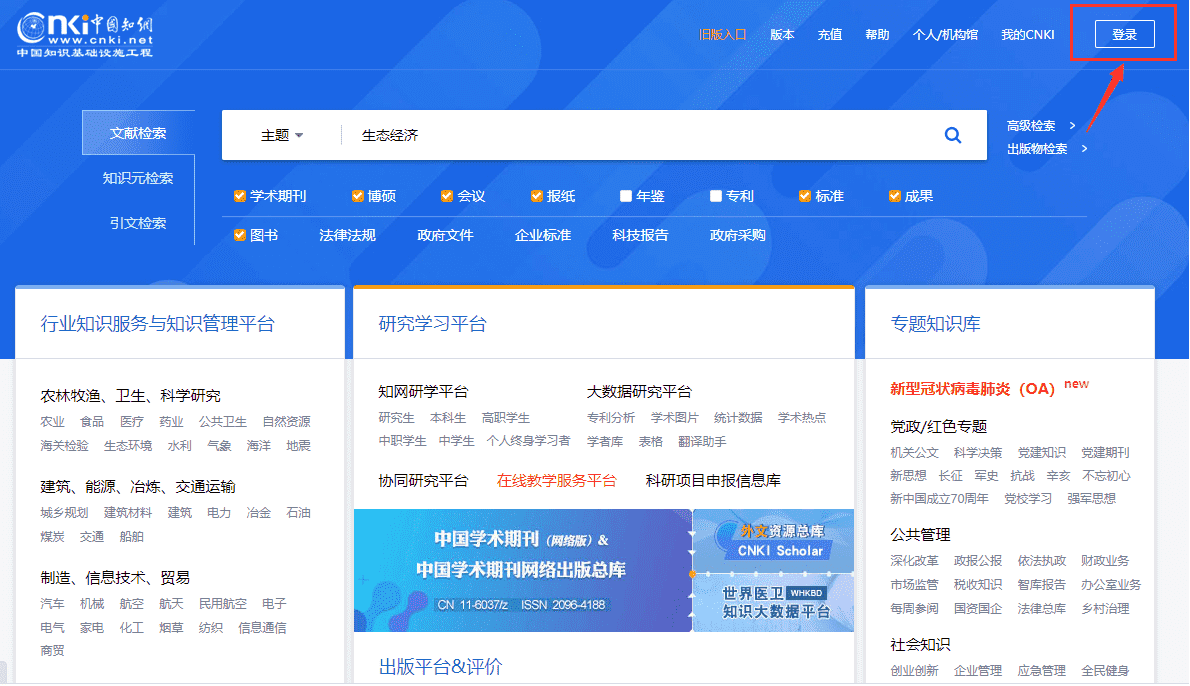Viewport: 1190px width, 686px height.
Task: Switch to 引文检索 tab
Action: [138, 223]
